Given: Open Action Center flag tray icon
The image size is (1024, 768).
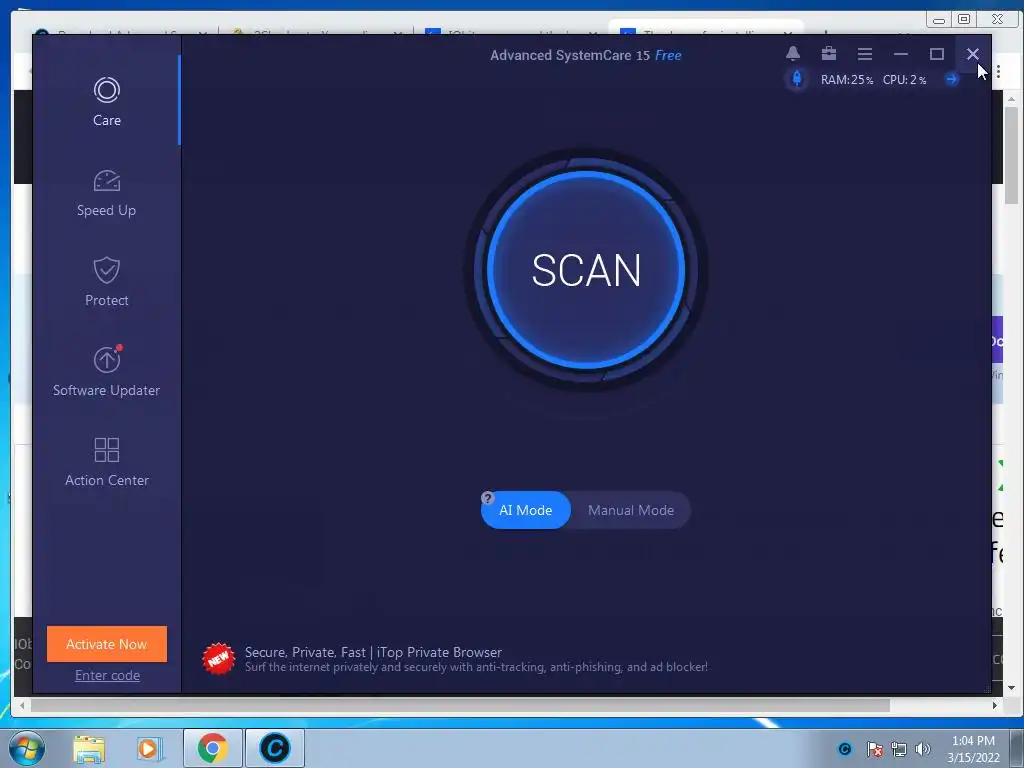Looking at the screenshot, I should pos(874,749).
